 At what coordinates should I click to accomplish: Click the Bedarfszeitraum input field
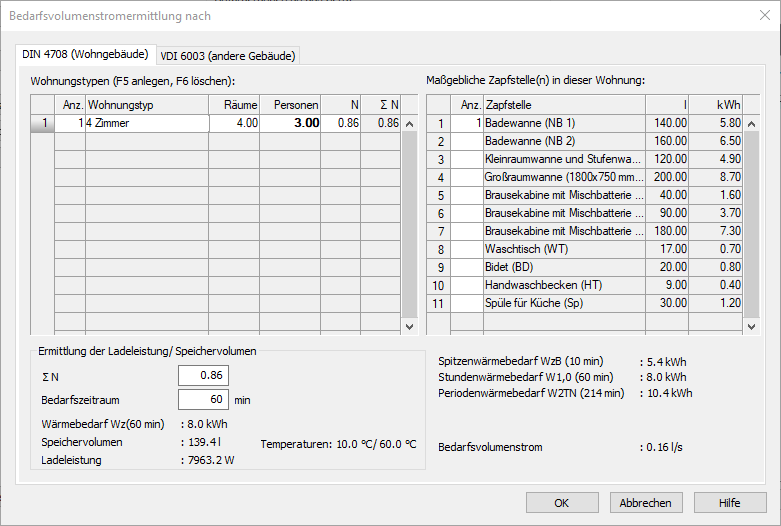(203, 399)
